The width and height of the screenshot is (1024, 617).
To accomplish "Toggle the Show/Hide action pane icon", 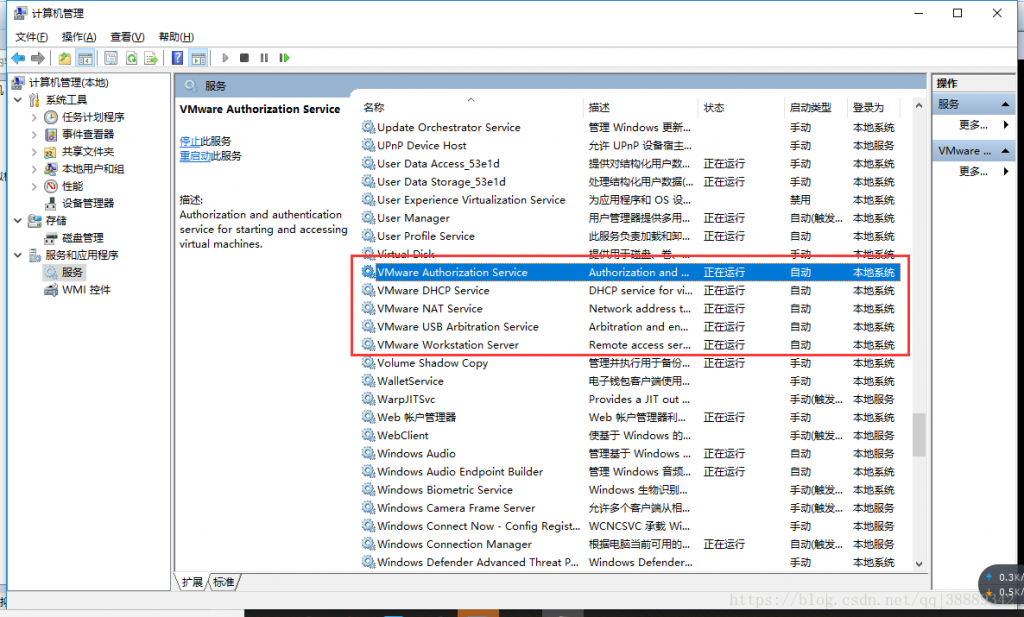I will coord(198,58).
